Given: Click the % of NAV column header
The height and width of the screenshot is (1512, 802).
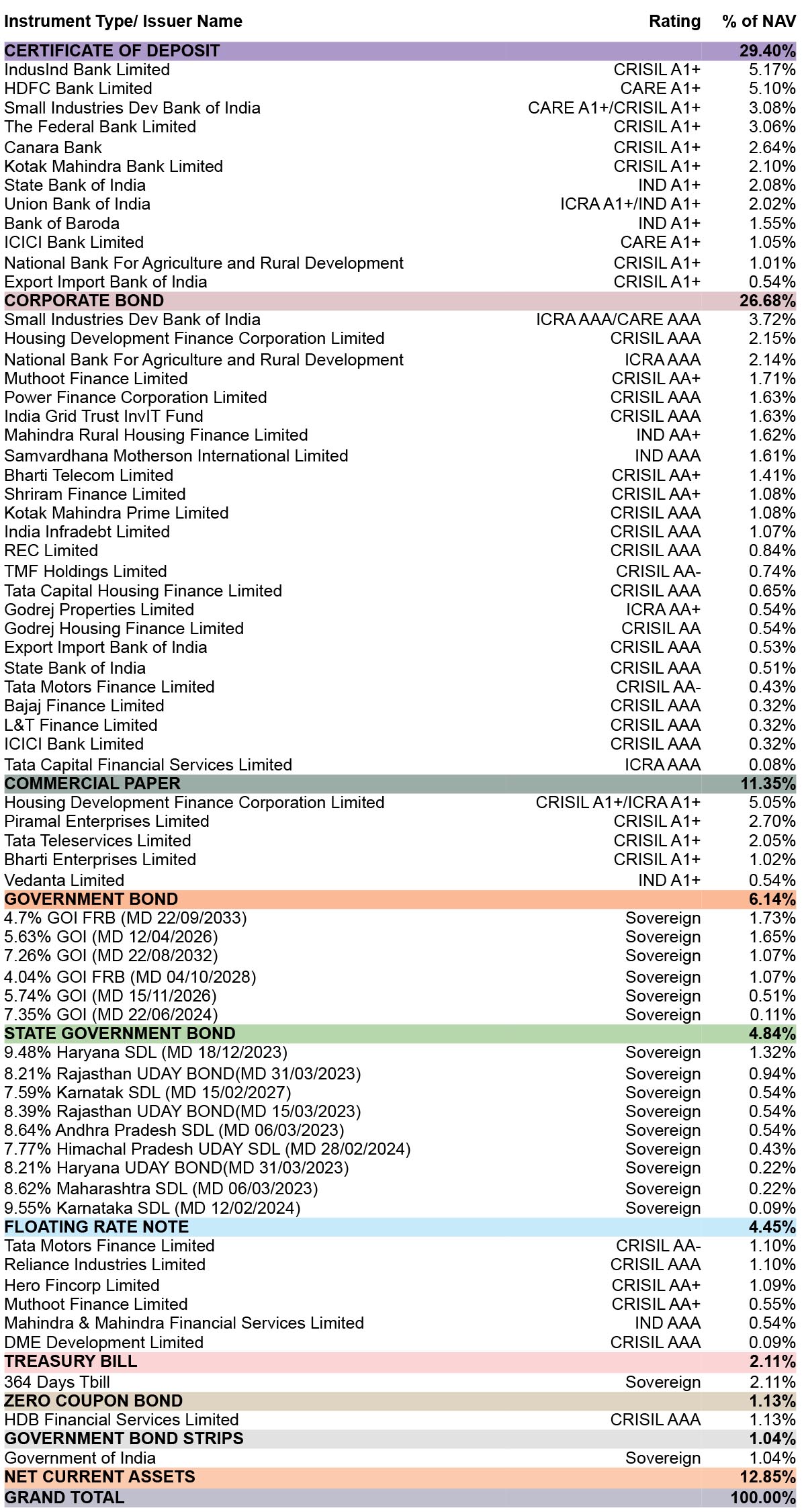Looking at the screenshot, I should (x=759, y=21).
